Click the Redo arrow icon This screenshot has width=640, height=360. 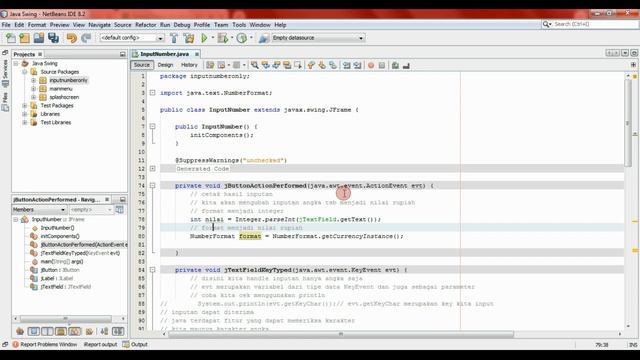(86, 38)
